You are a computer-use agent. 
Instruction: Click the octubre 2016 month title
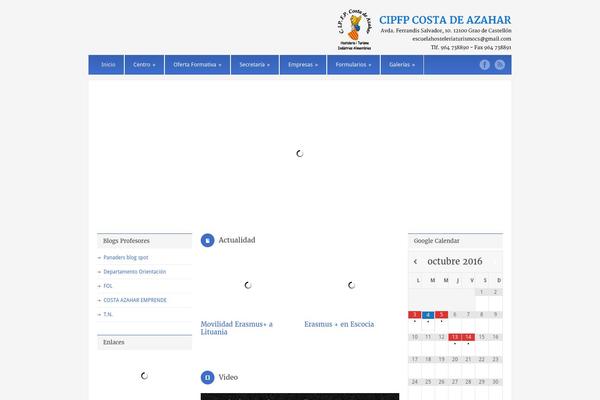[455, 261]
